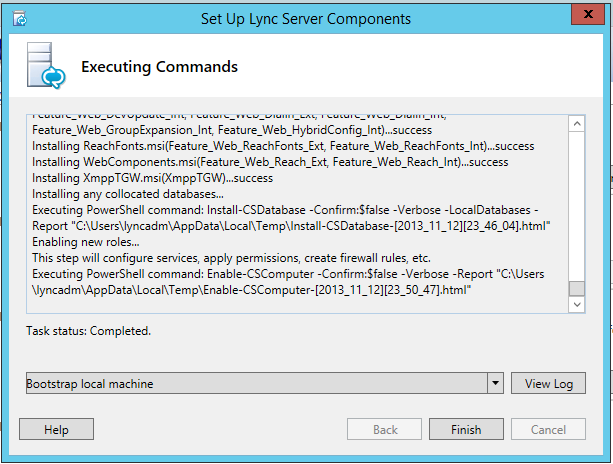Expand the Bootstrap local machine dropdown arrow

(495, 383)
